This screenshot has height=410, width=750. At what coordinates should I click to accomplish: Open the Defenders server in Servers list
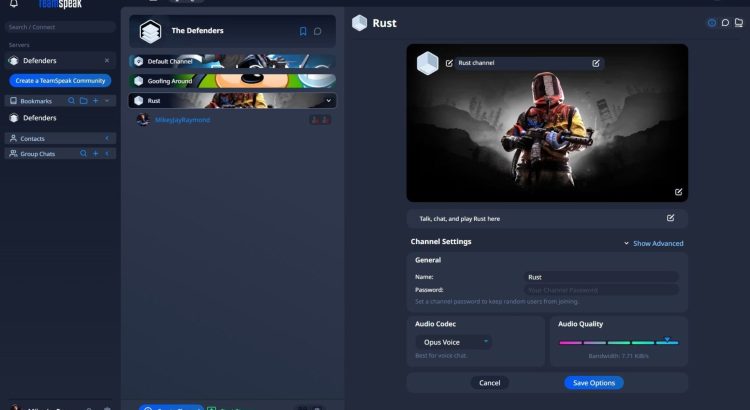(60, 61)
